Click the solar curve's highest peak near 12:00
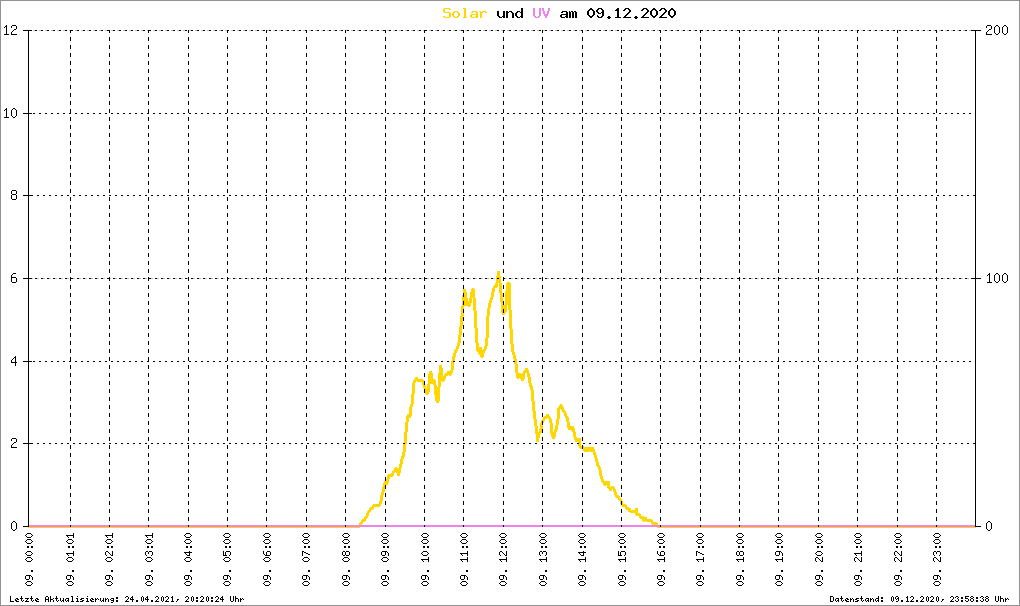 pos(498,273)
